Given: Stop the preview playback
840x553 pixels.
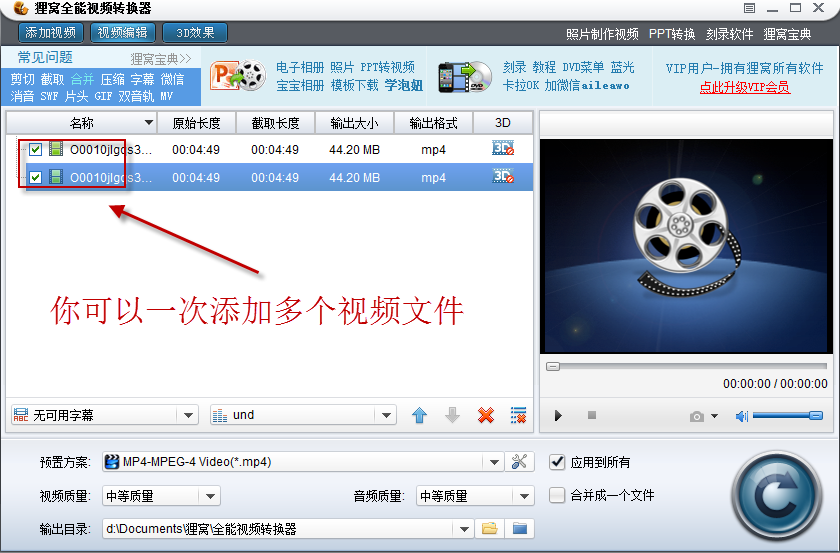Looking at the screenshot, I should 592,415.
